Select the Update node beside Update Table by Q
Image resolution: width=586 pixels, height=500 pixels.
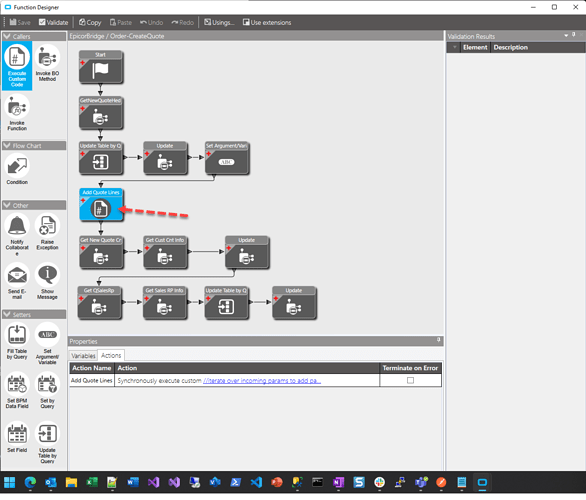point(165,158)
